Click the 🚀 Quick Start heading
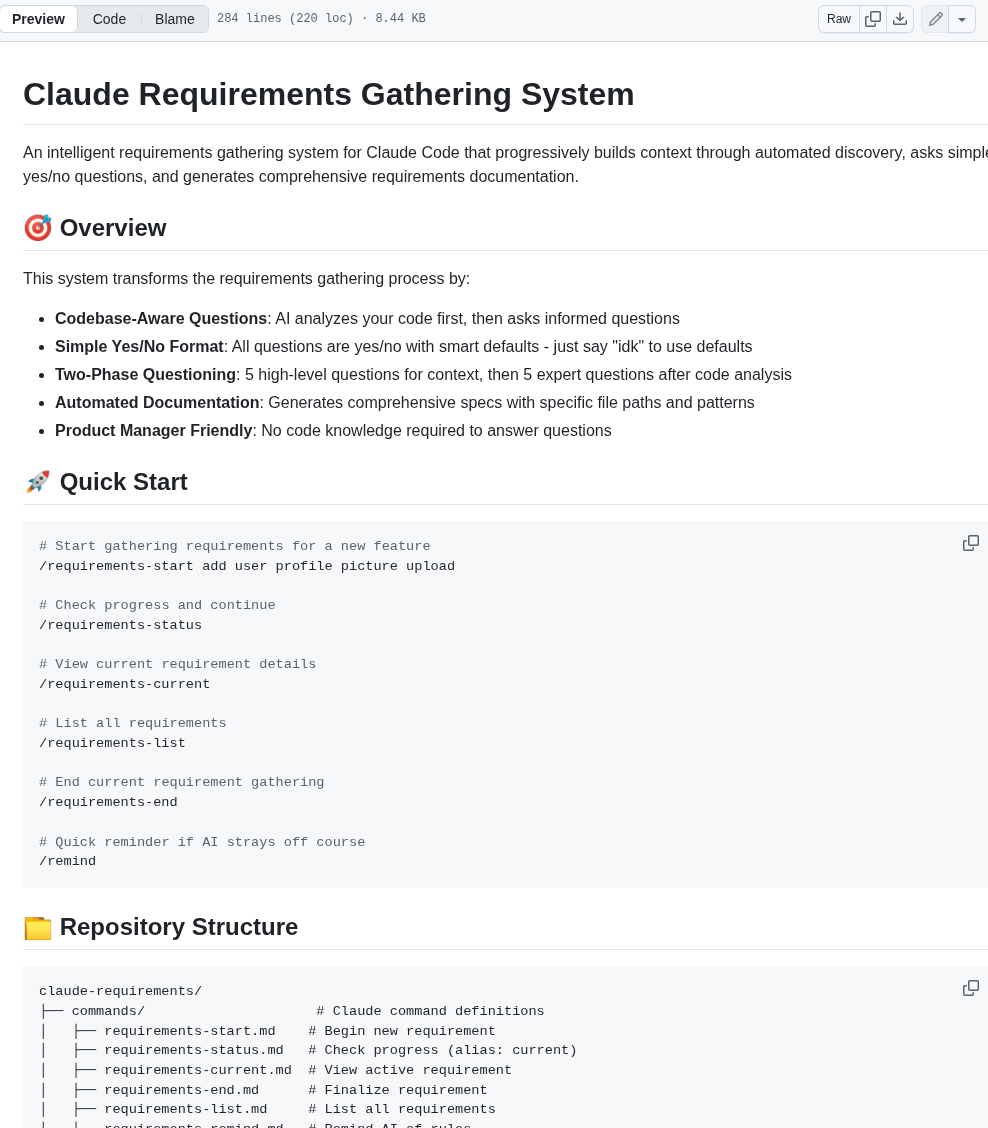This screenshot has height=1128, width=988. click(x=105, y=481)
